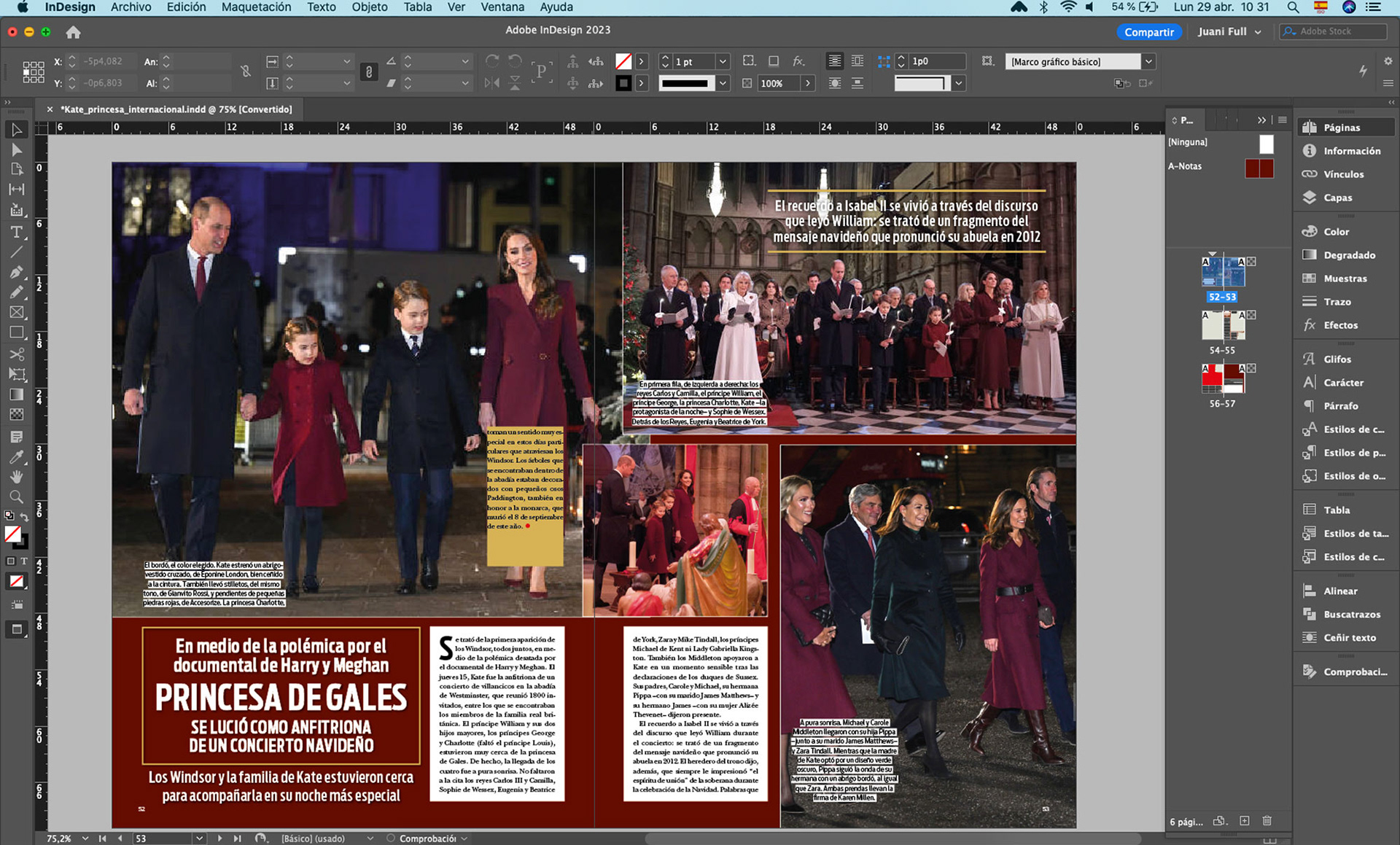Viewport: 1400px width, 845px height.
Task: Select the Zoom tool
Action: (16, 497)
